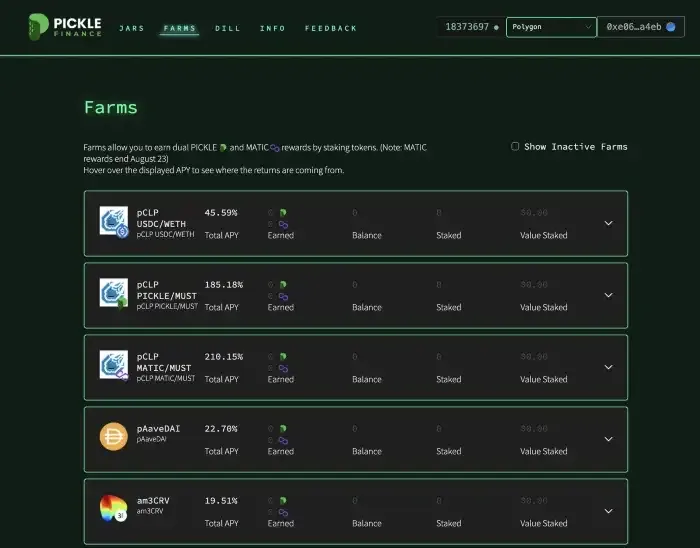700x548 pixels.
Task: Open the JARS page
Action: (132, 29)
